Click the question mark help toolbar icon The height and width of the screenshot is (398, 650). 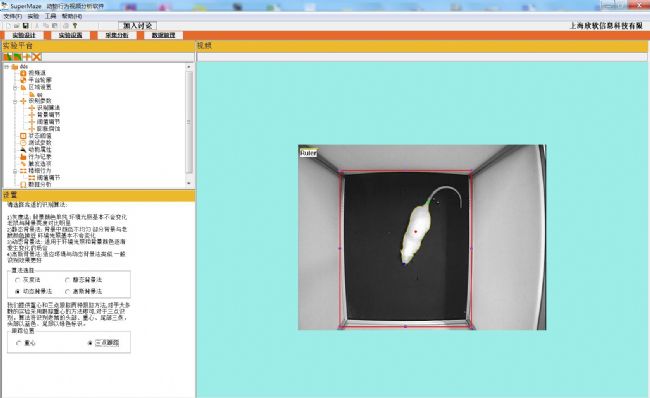pos(75,26)
